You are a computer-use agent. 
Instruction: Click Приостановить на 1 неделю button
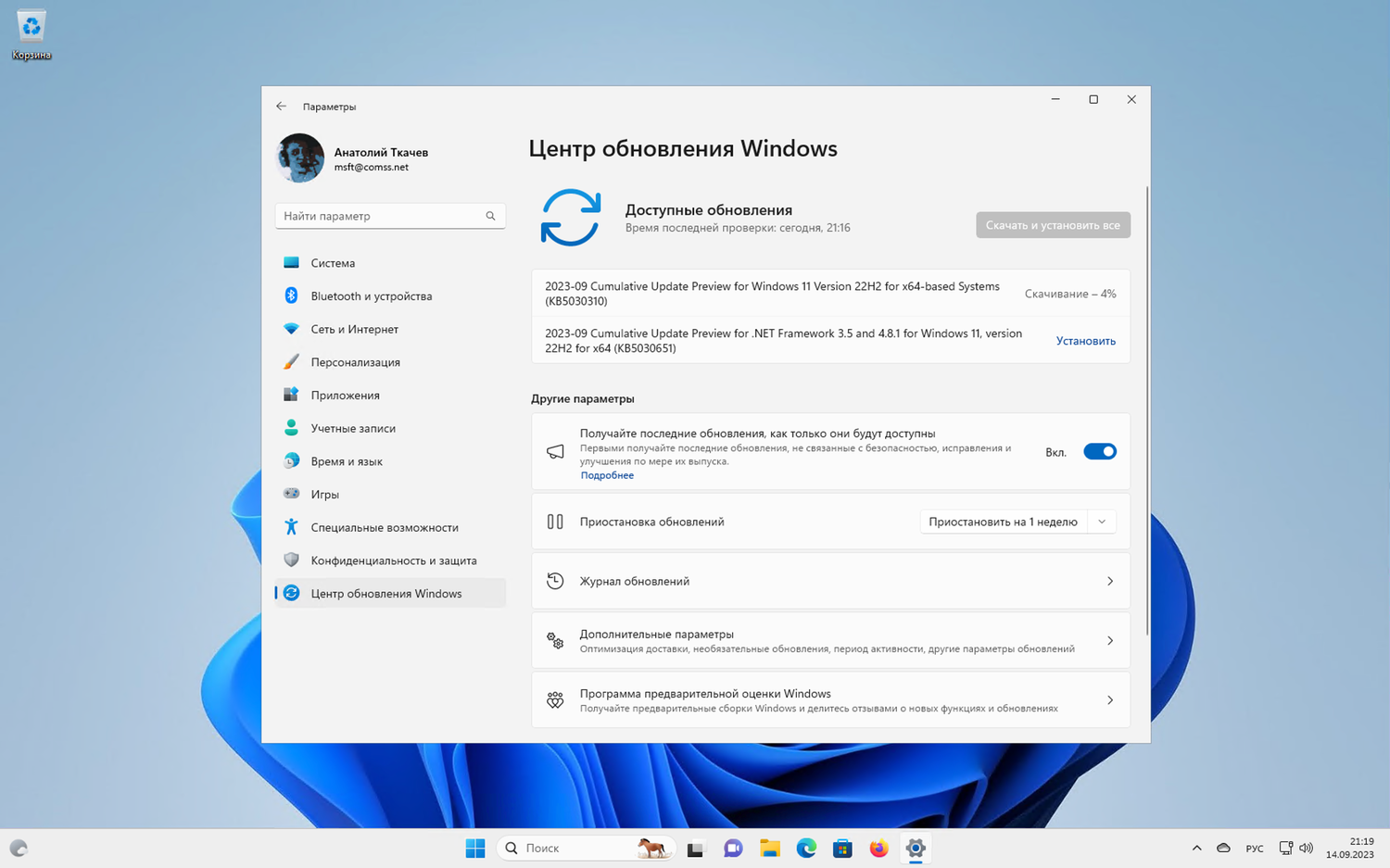coord(1003,522)
